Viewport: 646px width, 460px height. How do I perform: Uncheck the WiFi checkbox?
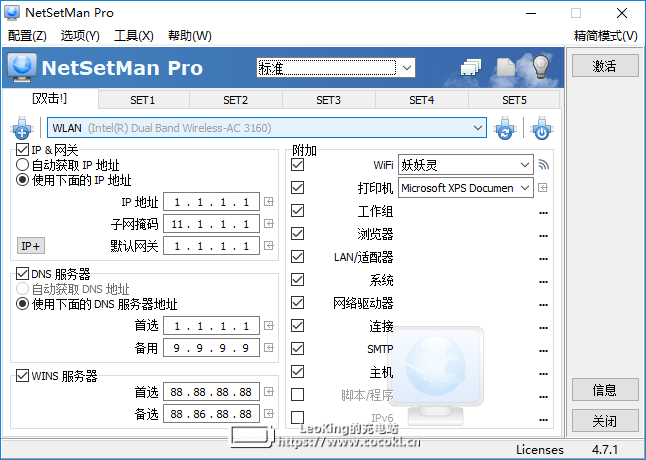297,165
